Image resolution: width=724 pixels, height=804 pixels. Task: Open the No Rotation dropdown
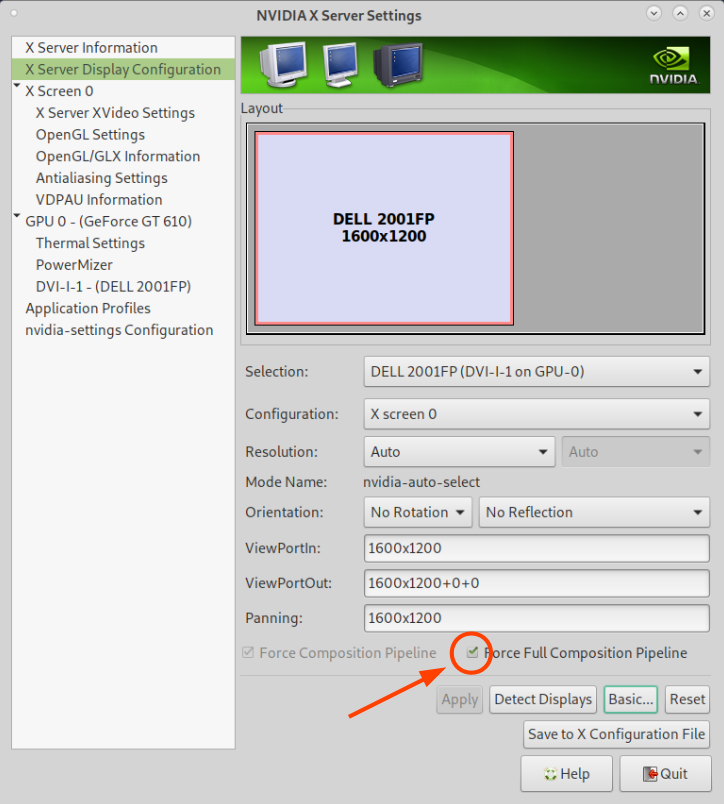click(x=418, y=512)
